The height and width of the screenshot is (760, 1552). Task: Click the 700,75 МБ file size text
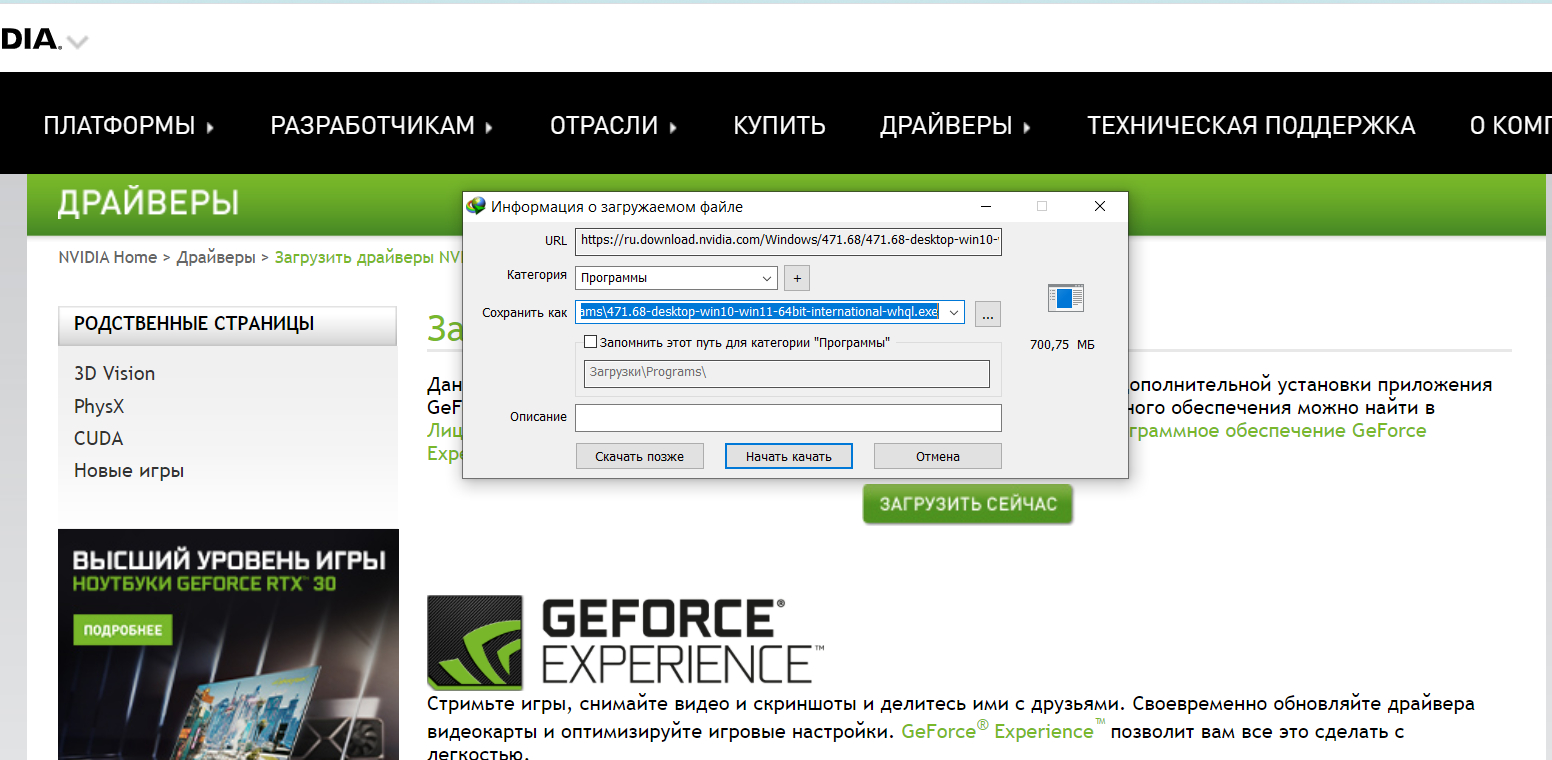[1062, 344]
